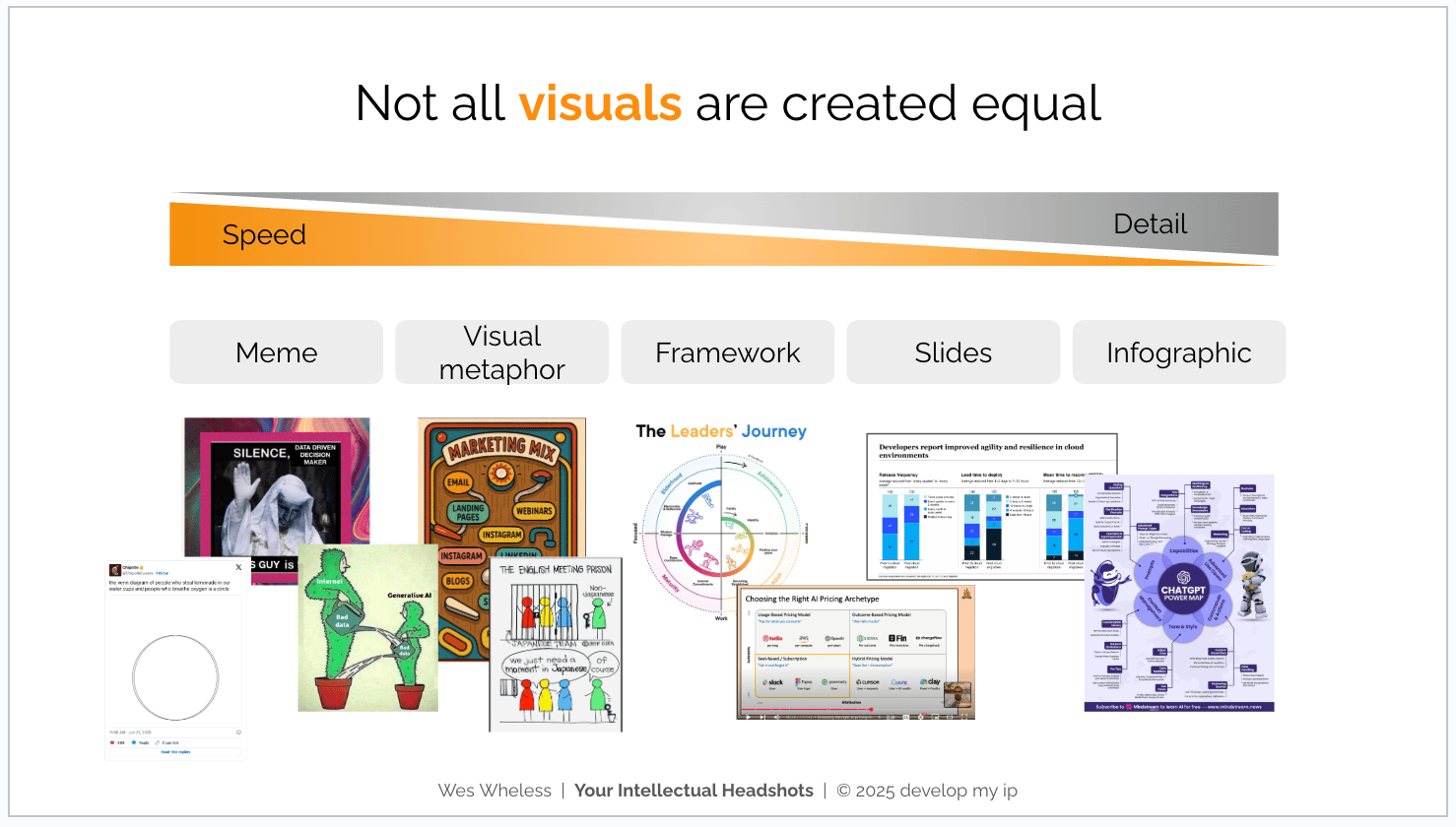Click Follow link on Chipotle tweet

tap(163, 573)
